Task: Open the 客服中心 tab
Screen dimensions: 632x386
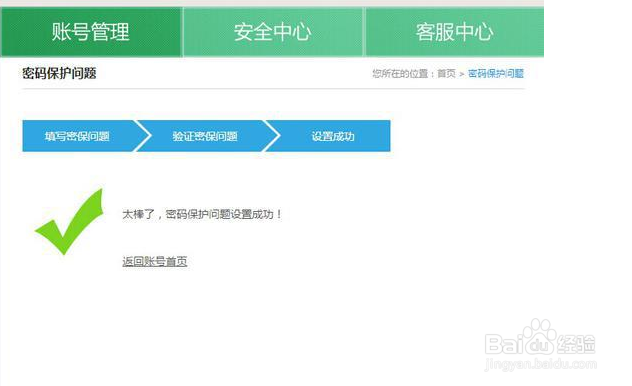Action: click(x=455, y=32)
